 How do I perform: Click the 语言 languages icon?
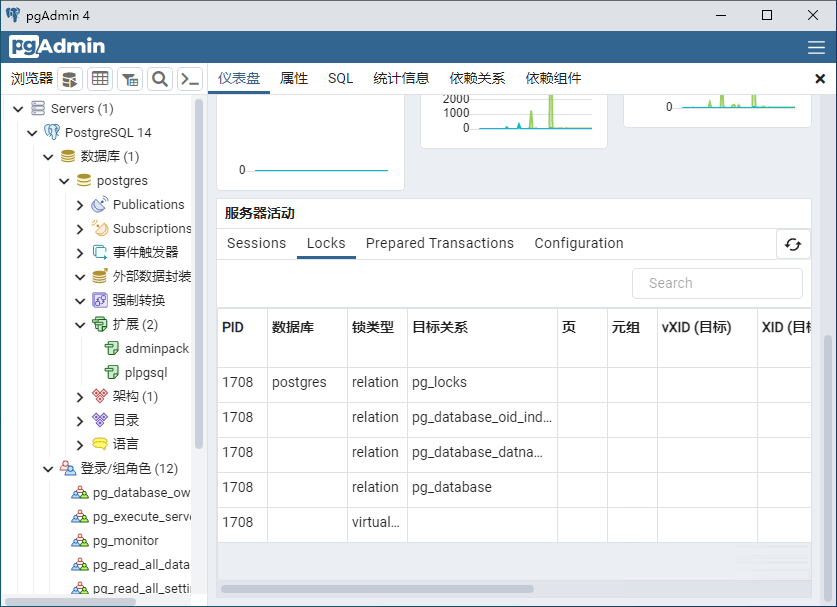point(100,444)
